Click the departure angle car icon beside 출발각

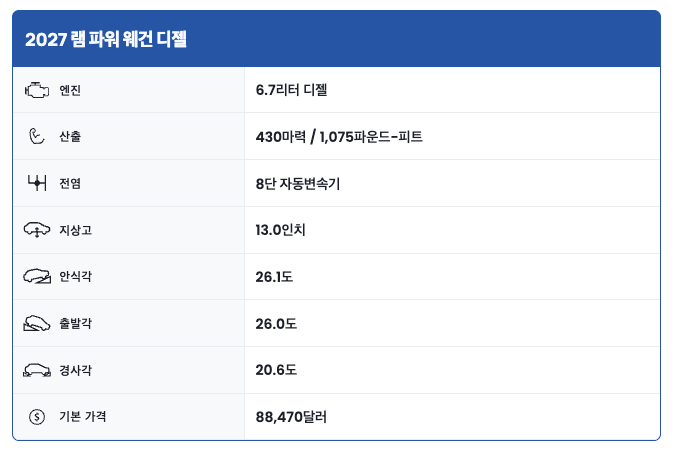37,323
